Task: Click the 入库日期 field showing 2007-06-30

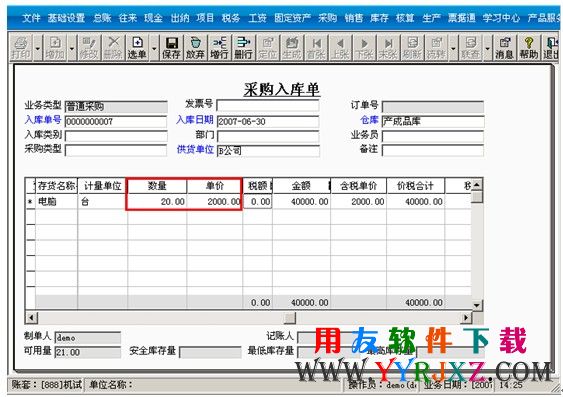Action: pyautogui.click(x=268, y=121)
